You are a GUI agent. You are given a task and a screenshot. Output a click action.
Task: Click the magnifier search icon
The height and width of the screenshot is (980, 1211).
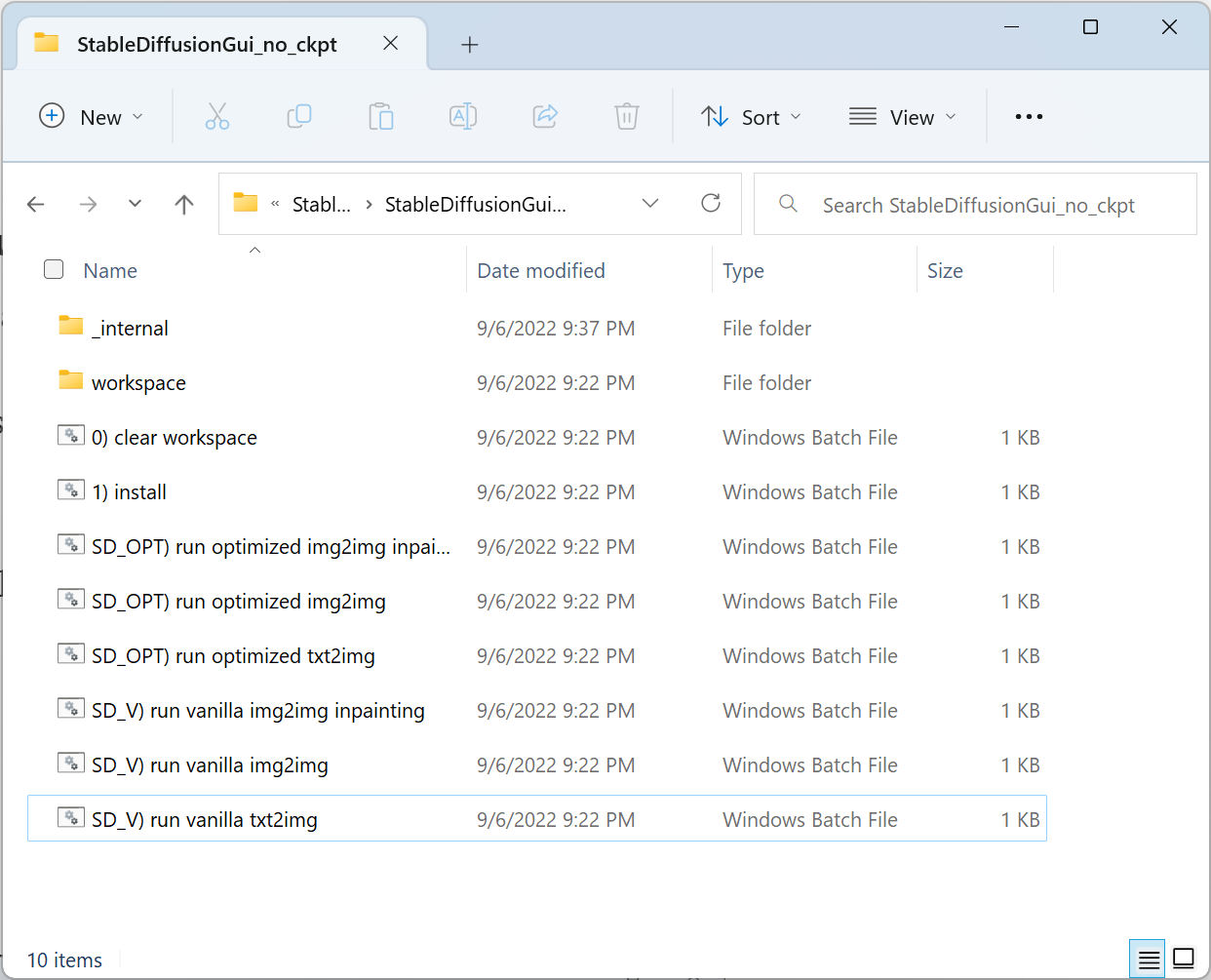click(x=788, y=204)
